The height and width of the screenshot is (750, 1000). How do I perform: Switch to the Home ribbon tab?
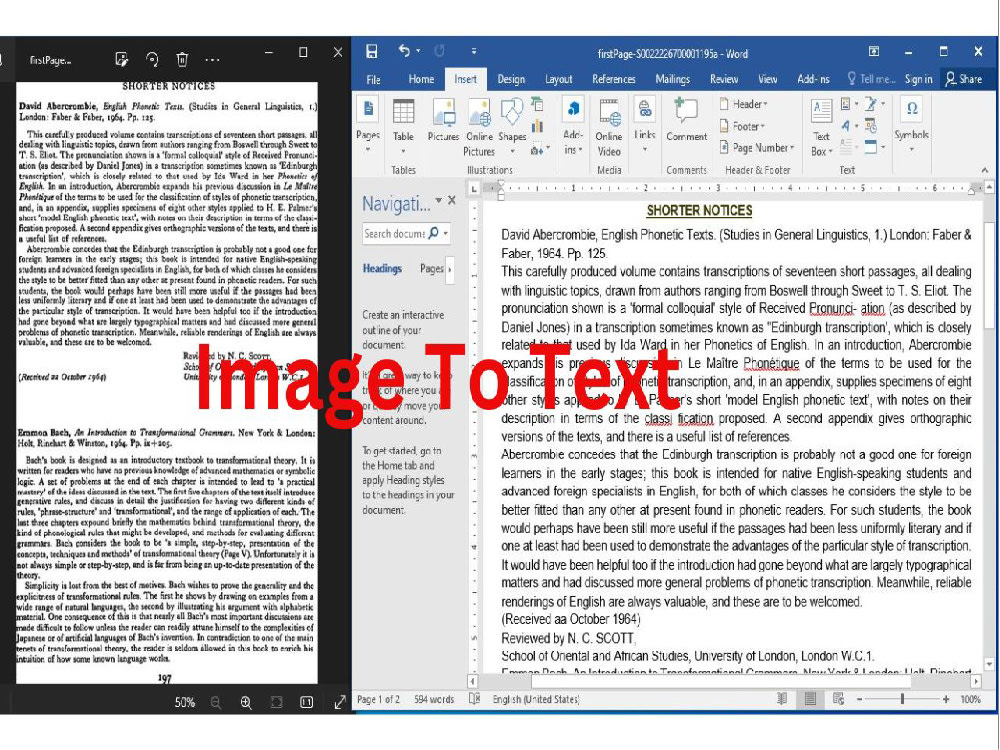coord(421,79)
